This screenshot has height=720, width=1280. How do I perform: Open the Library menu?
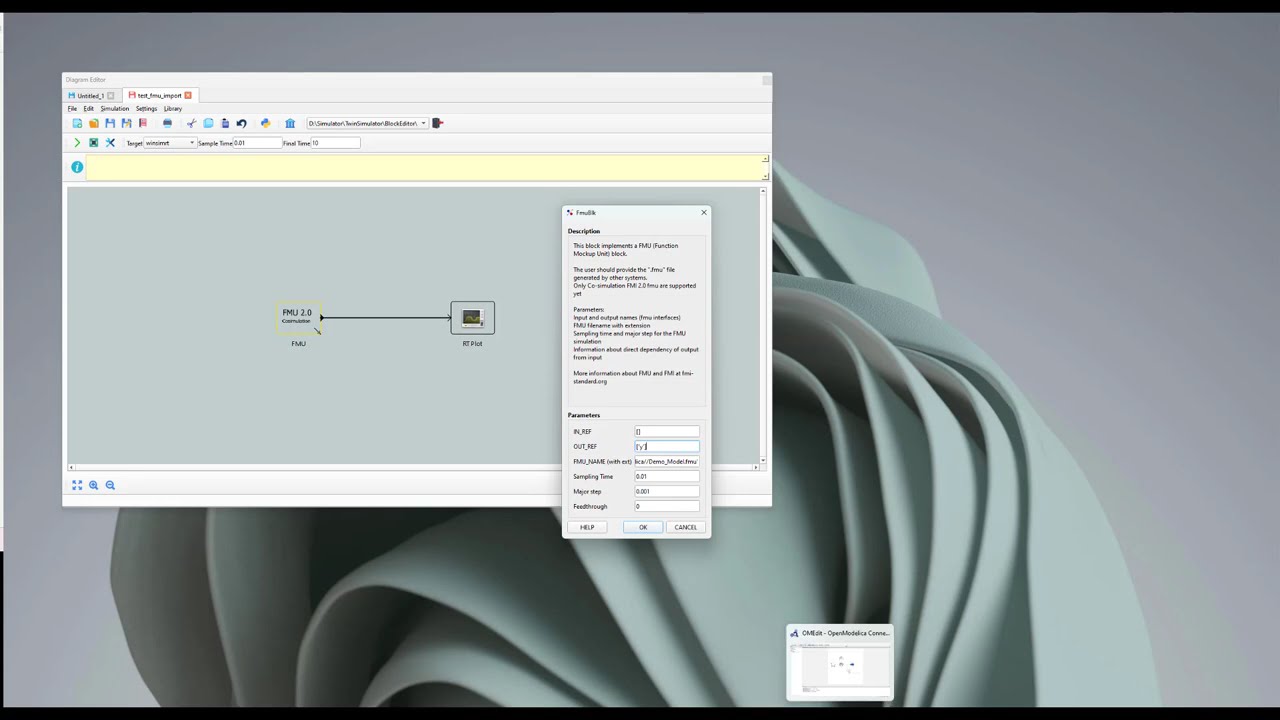173,108
